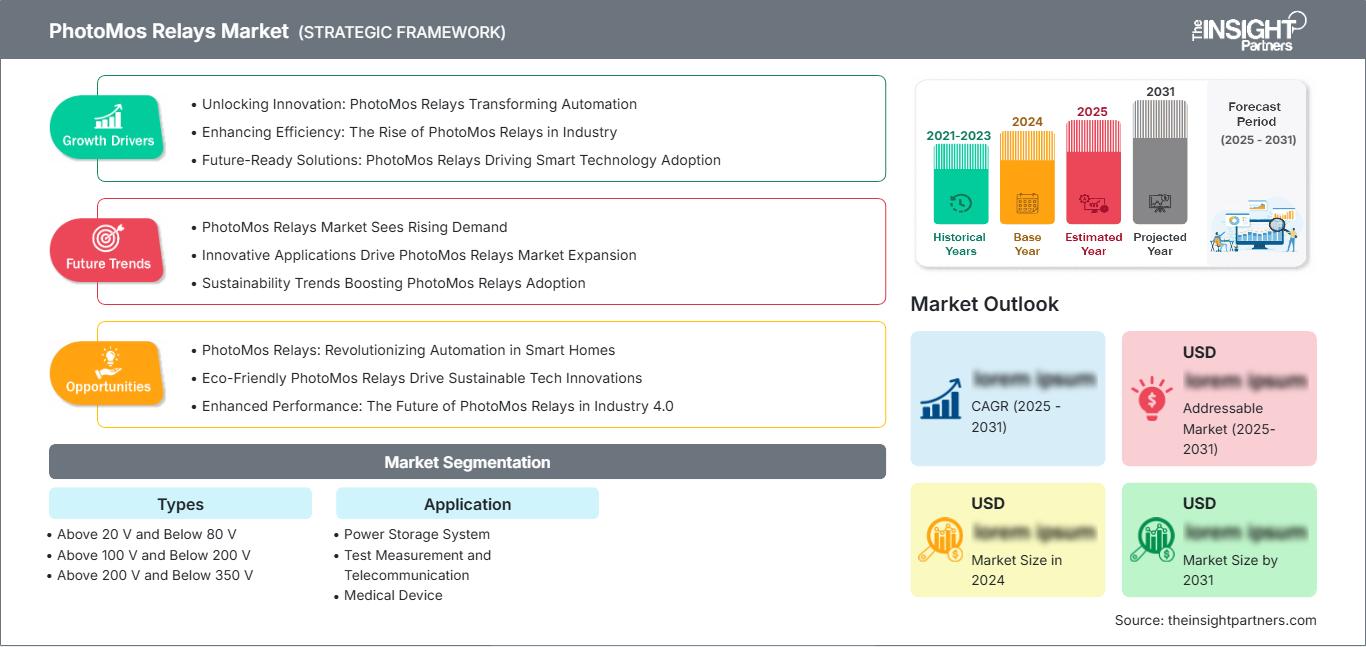The image size is (1366, 647).
Task: Click 'Sustainability Trends Boosting' trend line
Action: pos(394,283)
